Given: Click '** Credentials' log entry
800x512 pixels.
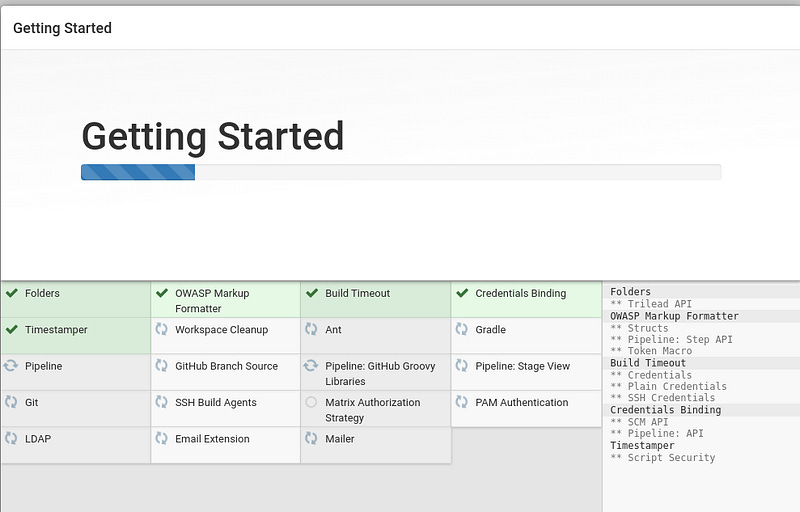Looking at the screenshot, I should [651, 375].
